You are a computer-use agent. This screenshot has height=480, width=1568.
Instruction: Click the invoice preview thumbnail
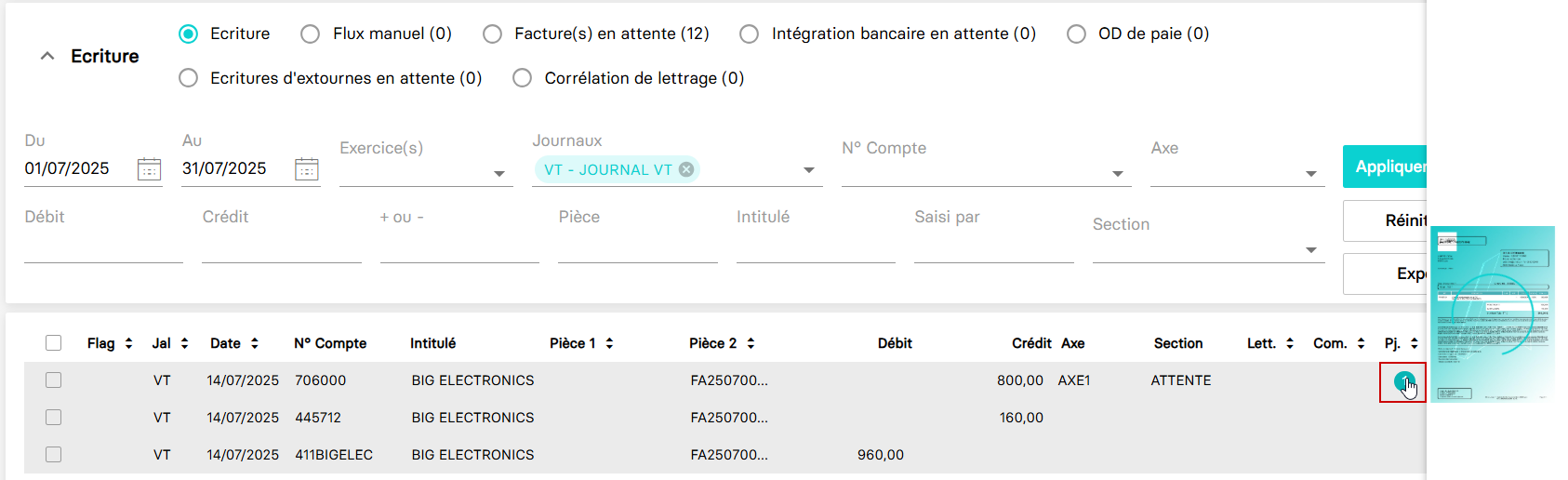(1493, 314)
